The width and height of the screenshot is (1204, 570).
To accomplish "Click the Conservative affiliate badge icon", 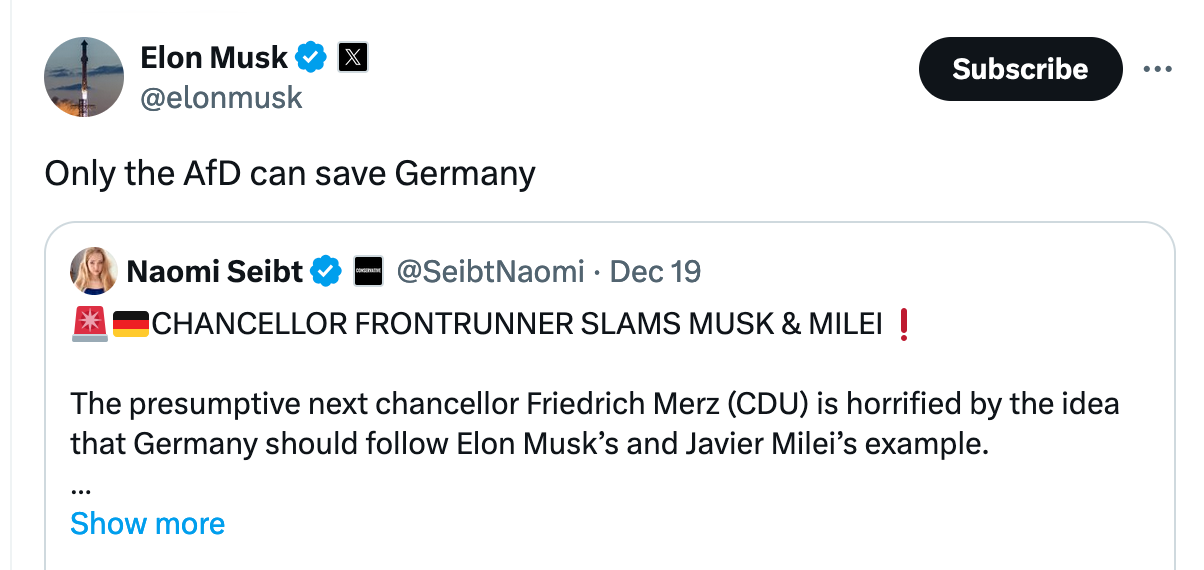I will [x=370, y=271].
